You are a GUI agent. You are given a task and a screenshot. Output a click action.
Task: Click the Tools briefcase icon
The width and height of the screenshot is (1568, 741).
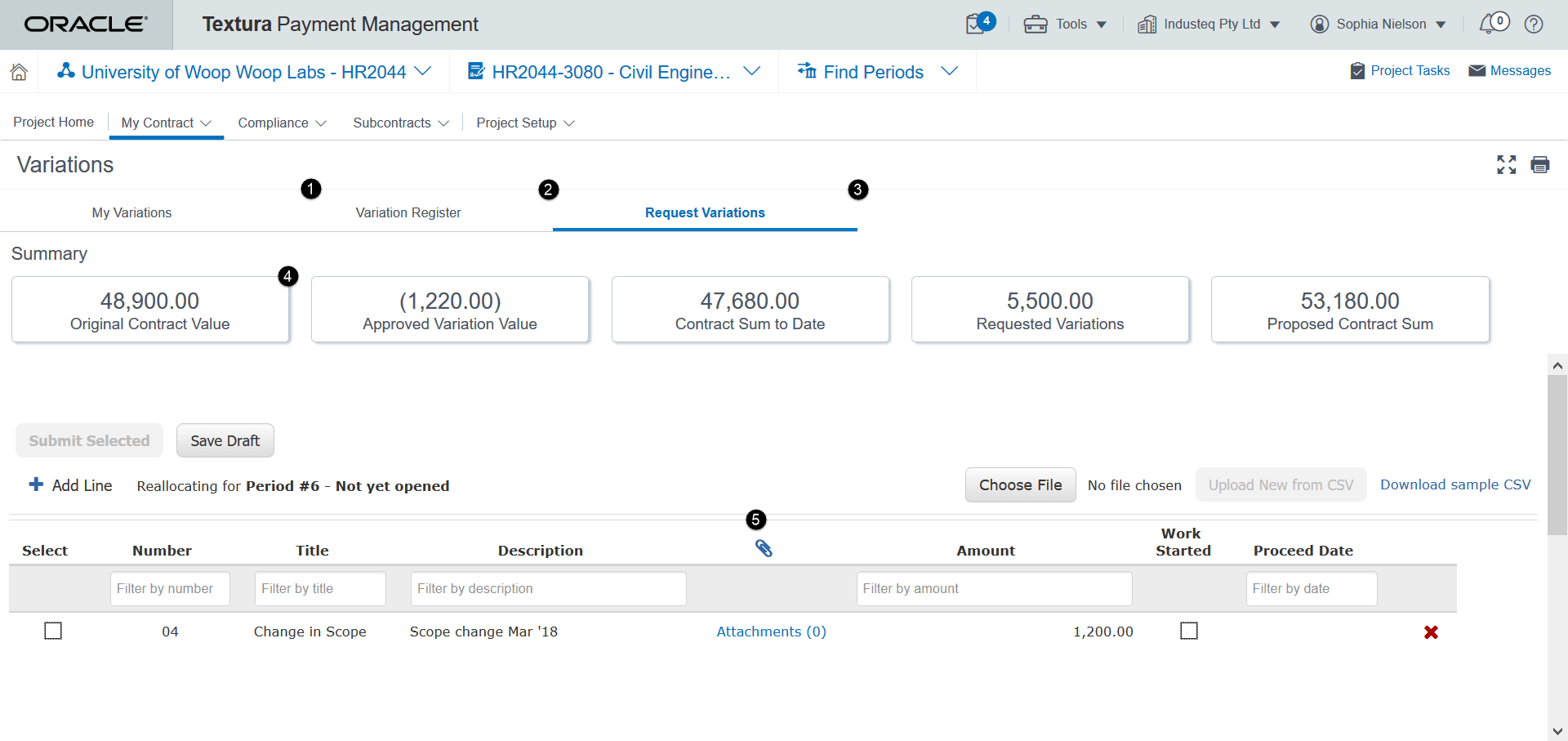1036,25
